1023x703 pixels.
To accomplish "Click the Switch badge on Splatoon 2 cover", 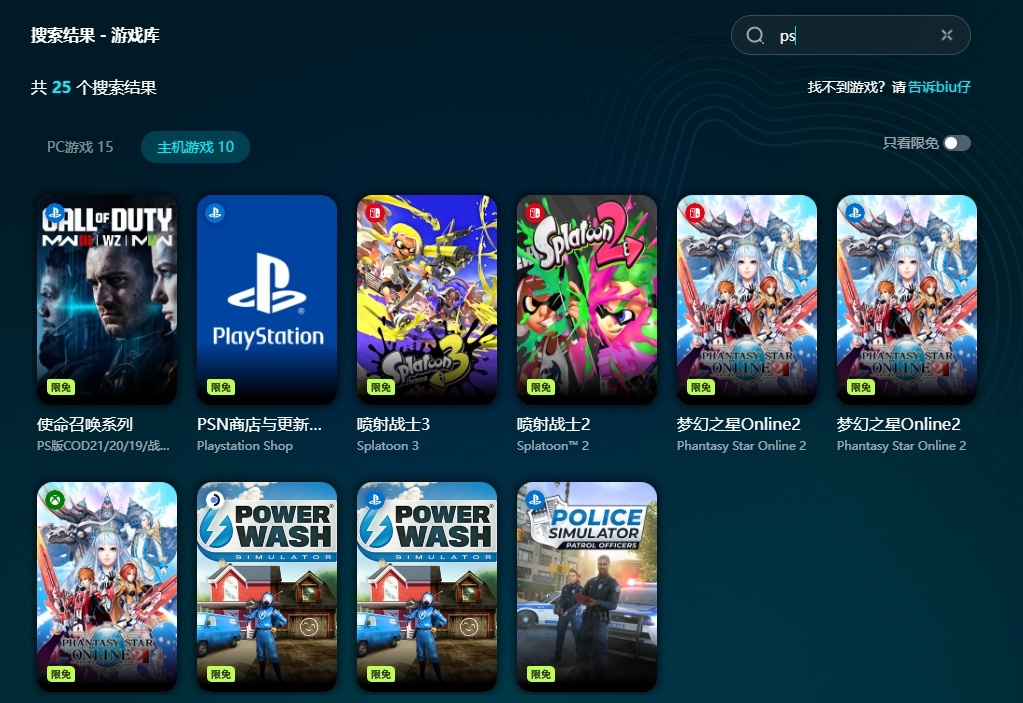I will coord(534,213).
